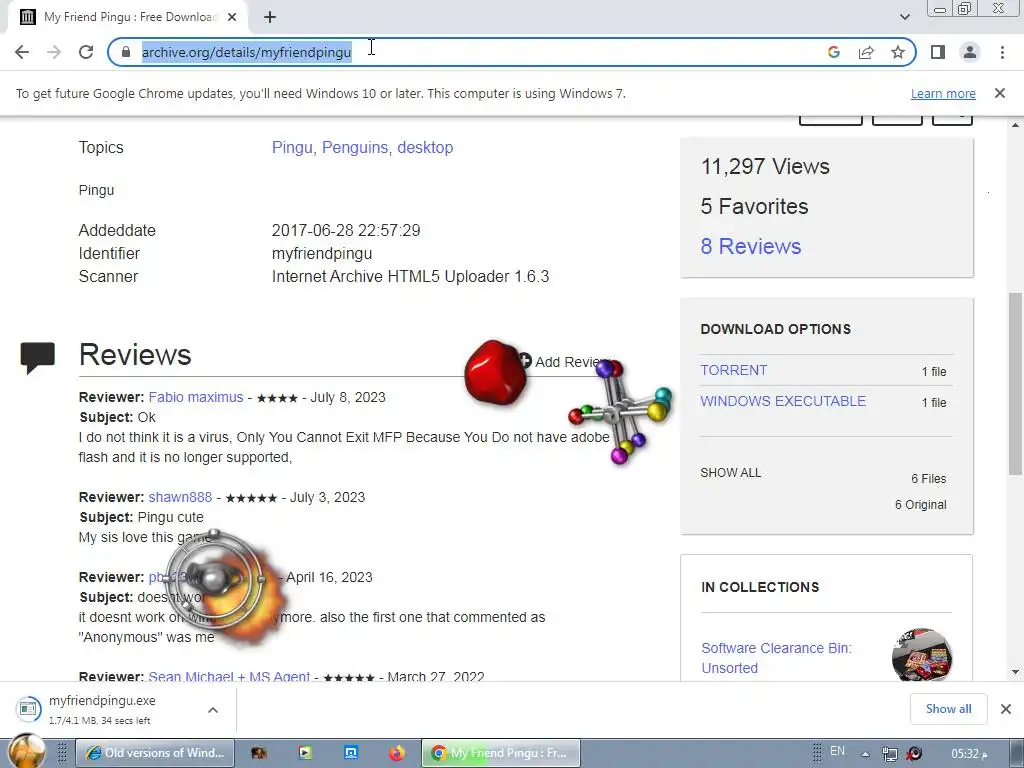Viewport: 1024px width, 768px height.
Task: Click the forward navigation arrow
Action: coord(54,52)
